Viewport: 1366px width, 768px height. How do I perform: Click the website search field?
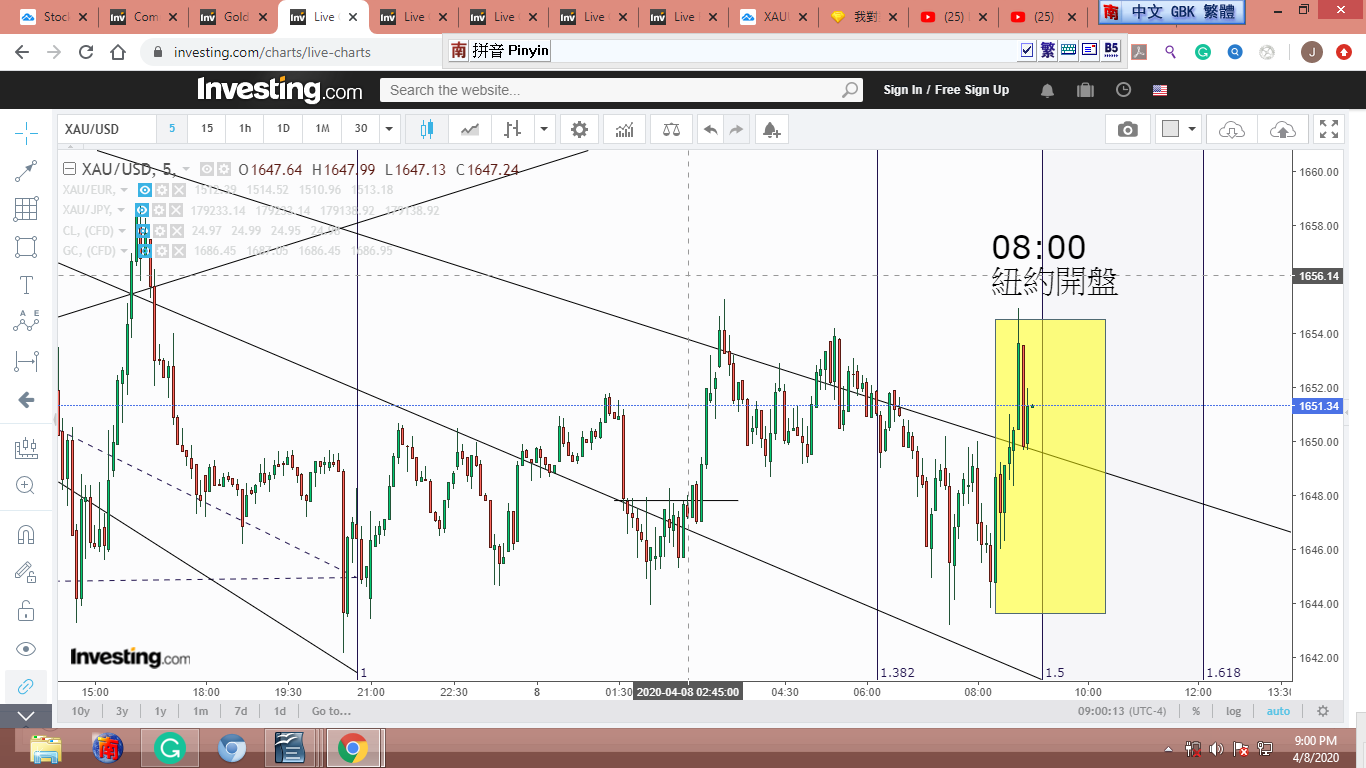(610, 90)
